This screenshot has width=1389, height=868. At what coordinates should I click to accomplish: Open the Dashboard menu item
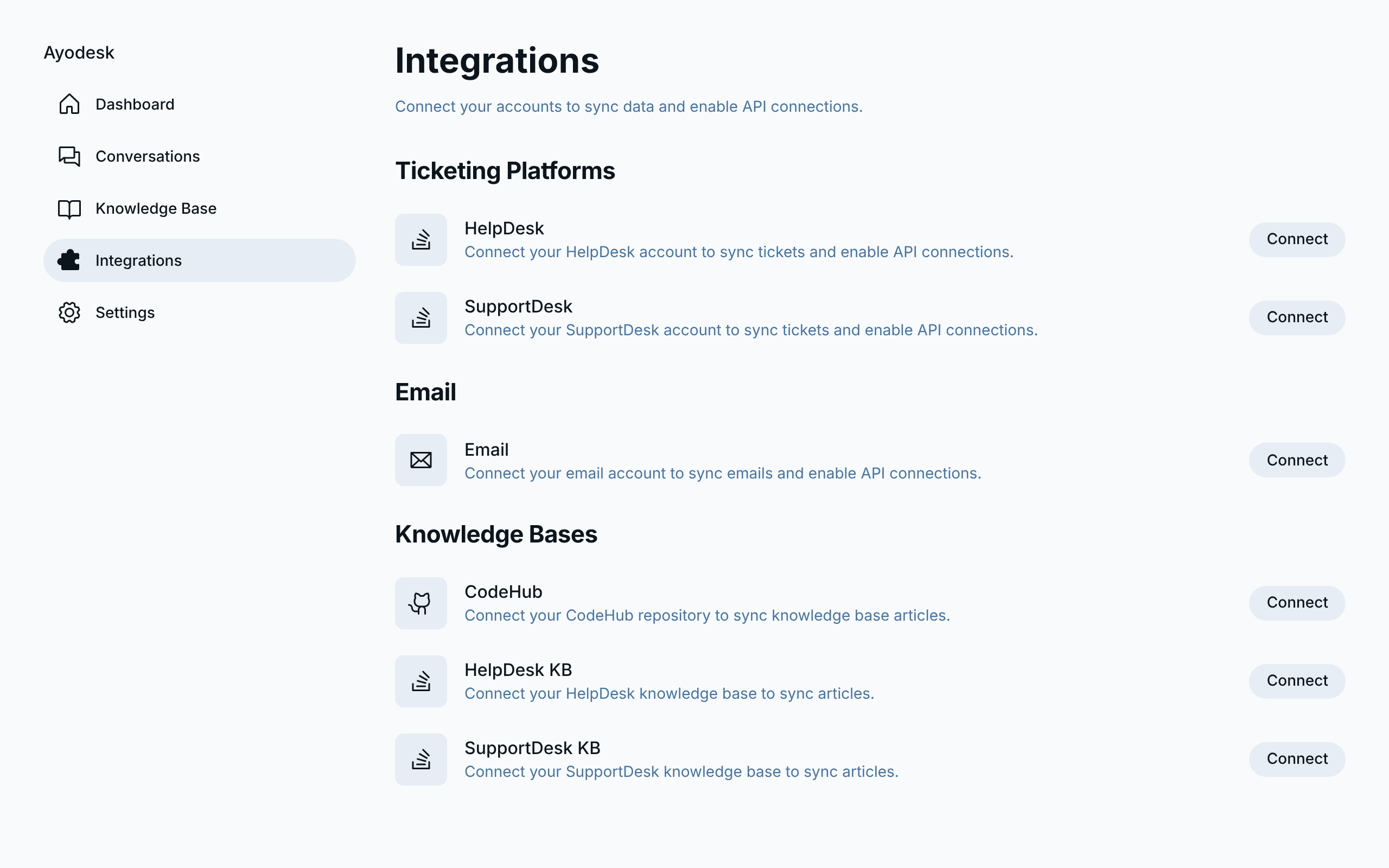coord(200,104)
